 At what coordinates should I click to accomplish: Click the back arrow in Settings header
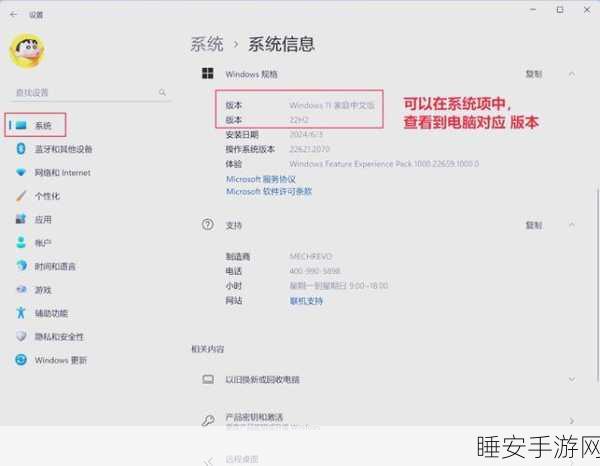(13, 15)
